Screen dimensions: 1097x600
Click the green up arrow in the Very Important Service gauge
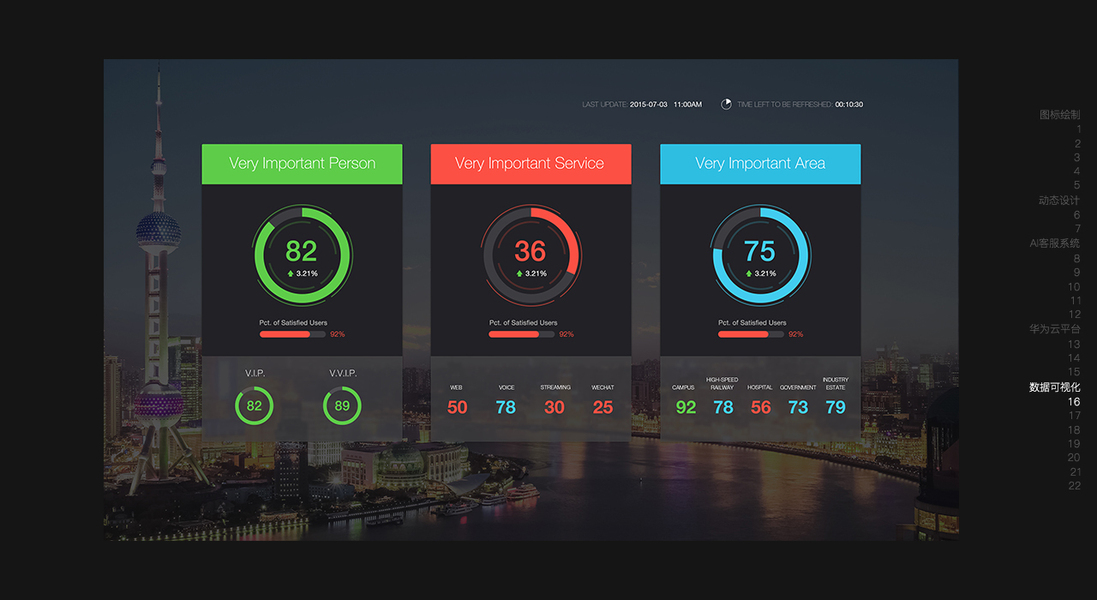click(x=519, y=273)
